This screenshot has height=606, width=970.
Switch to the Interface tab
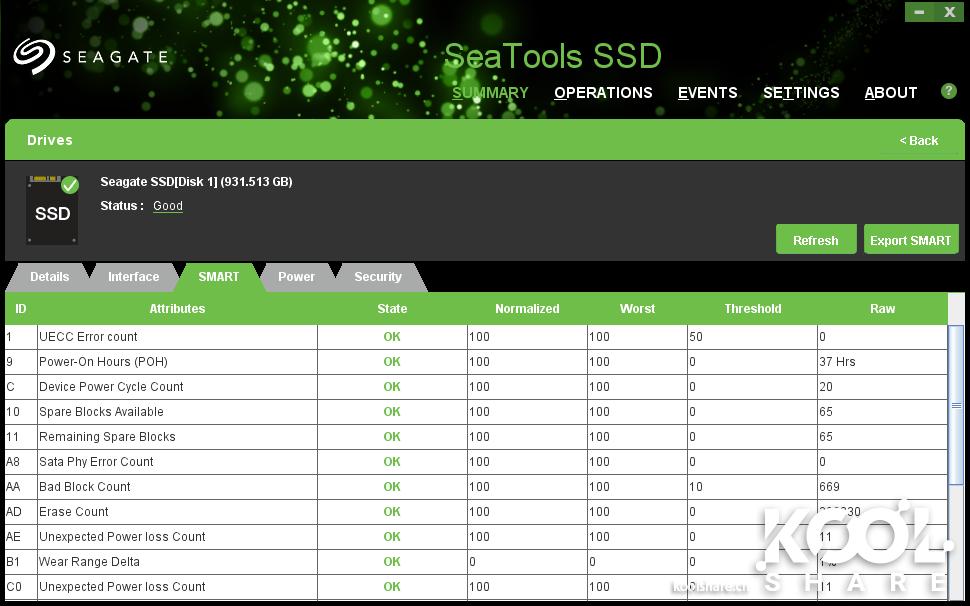click(133, 277)
